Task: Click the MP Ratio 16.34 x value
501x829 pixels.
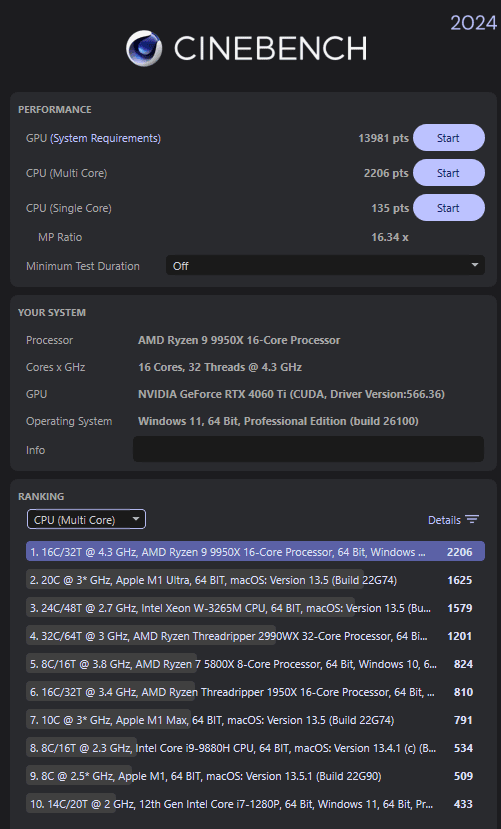Action: pyautogui.click(x=389, y=237)
